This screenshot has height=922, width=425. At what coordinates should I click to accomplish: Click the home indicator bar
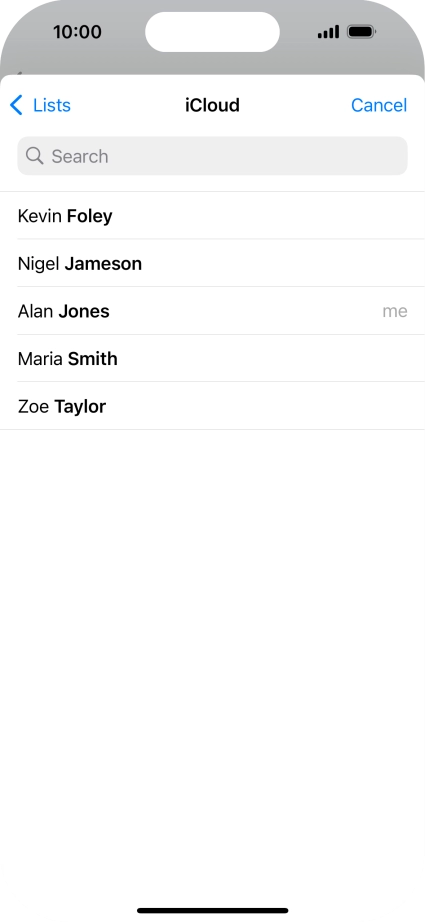[212, 910]
